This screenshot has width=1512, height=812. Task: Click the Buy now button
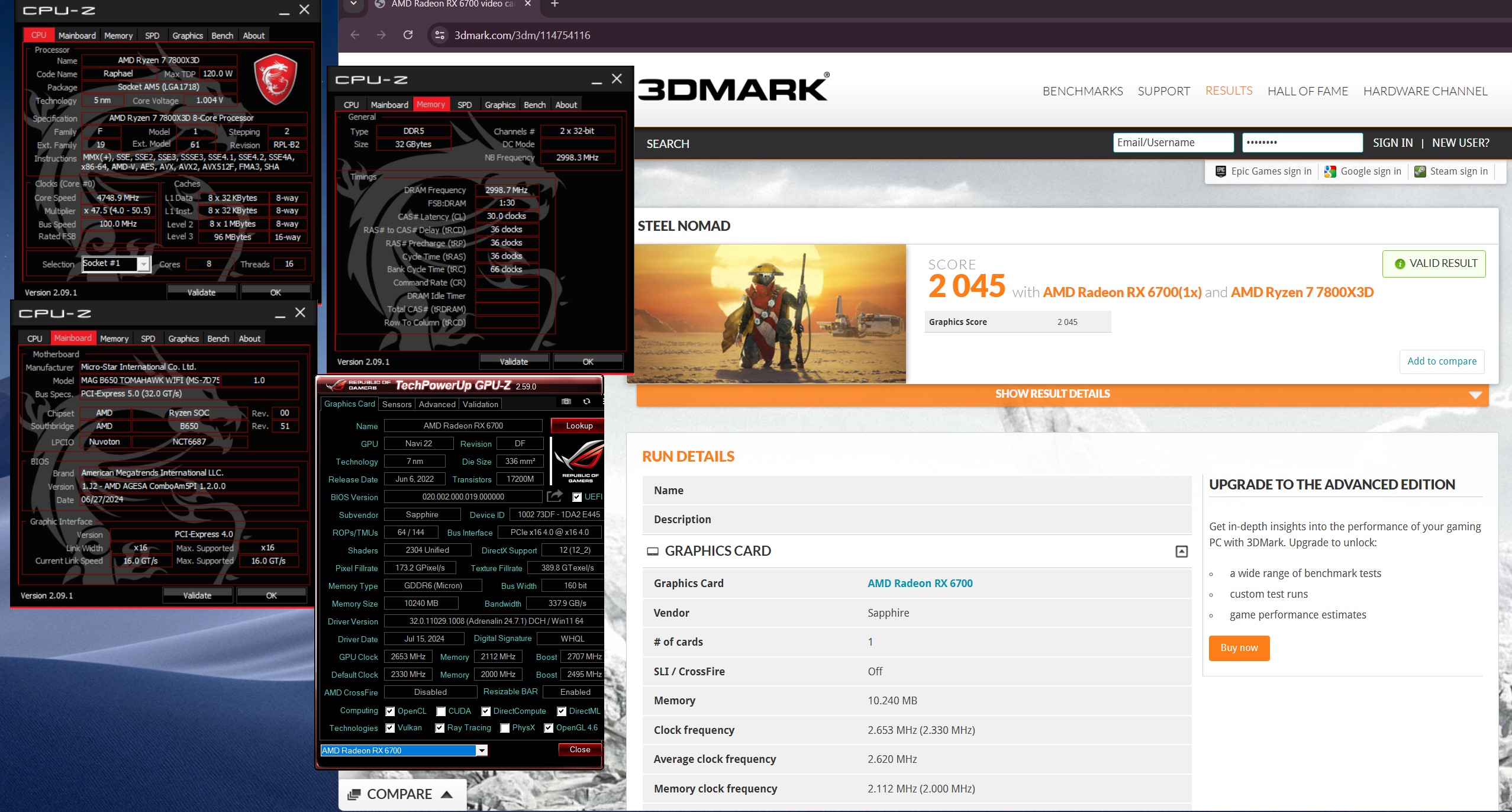click(x=1239, y=648)
